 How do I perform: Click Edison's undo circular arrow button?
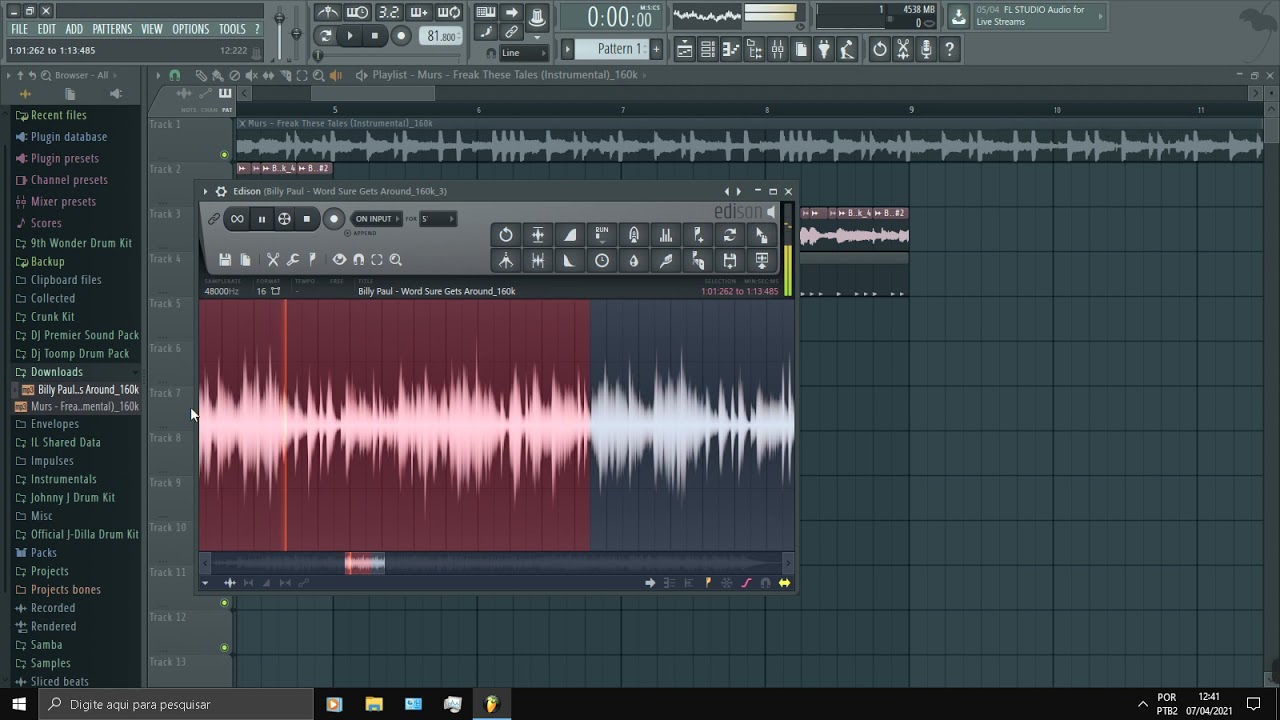tap(506, 235)
